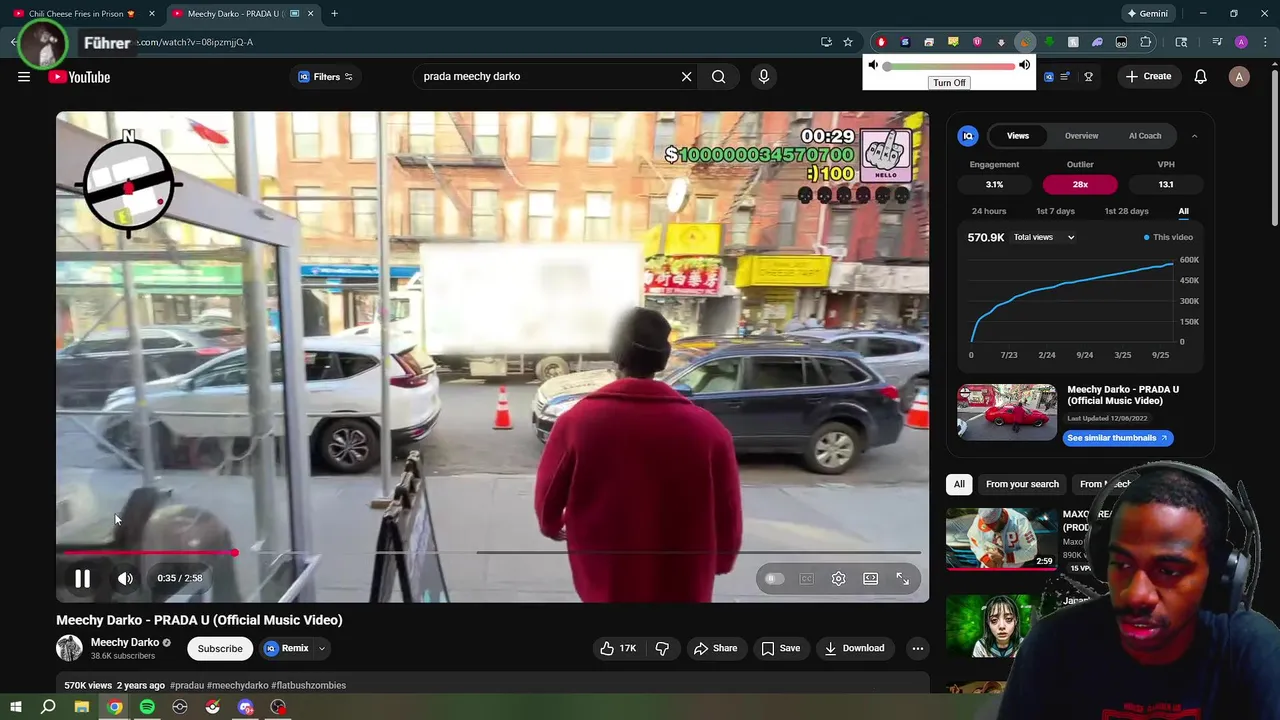Viewport: 1280px width, 720px height.
Task: Enter fullscreen on the video player
Action: pos(902,578)
